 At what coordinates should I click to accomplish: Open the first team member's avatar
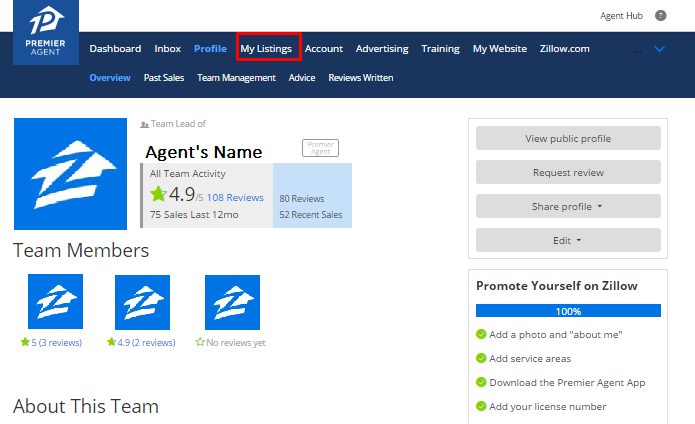point(55,301)
